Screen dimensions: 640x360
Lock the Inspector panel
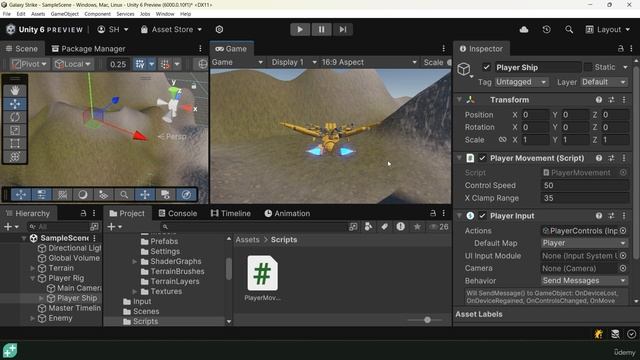(x=620, y=49)
